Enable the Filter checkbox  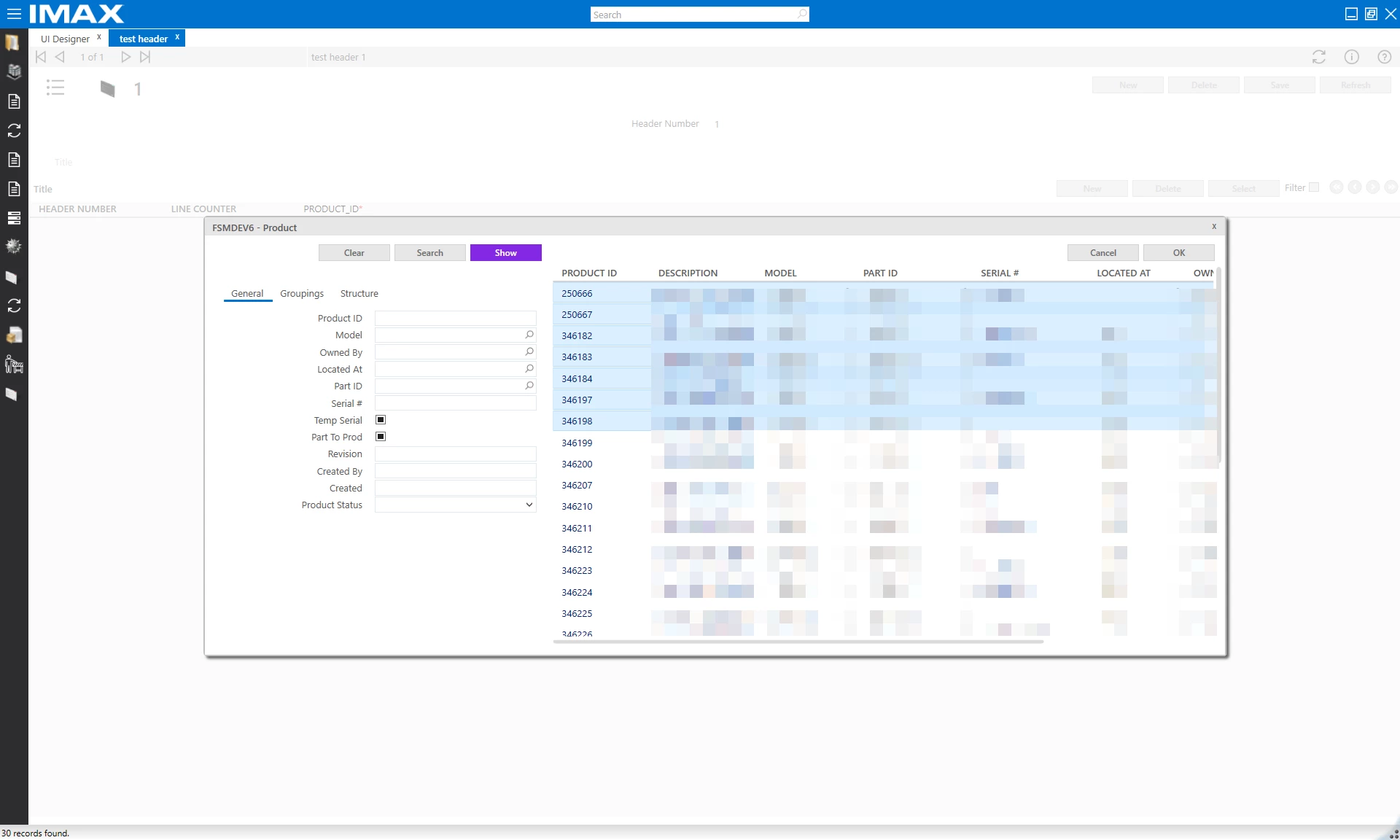coord(1314,187)
